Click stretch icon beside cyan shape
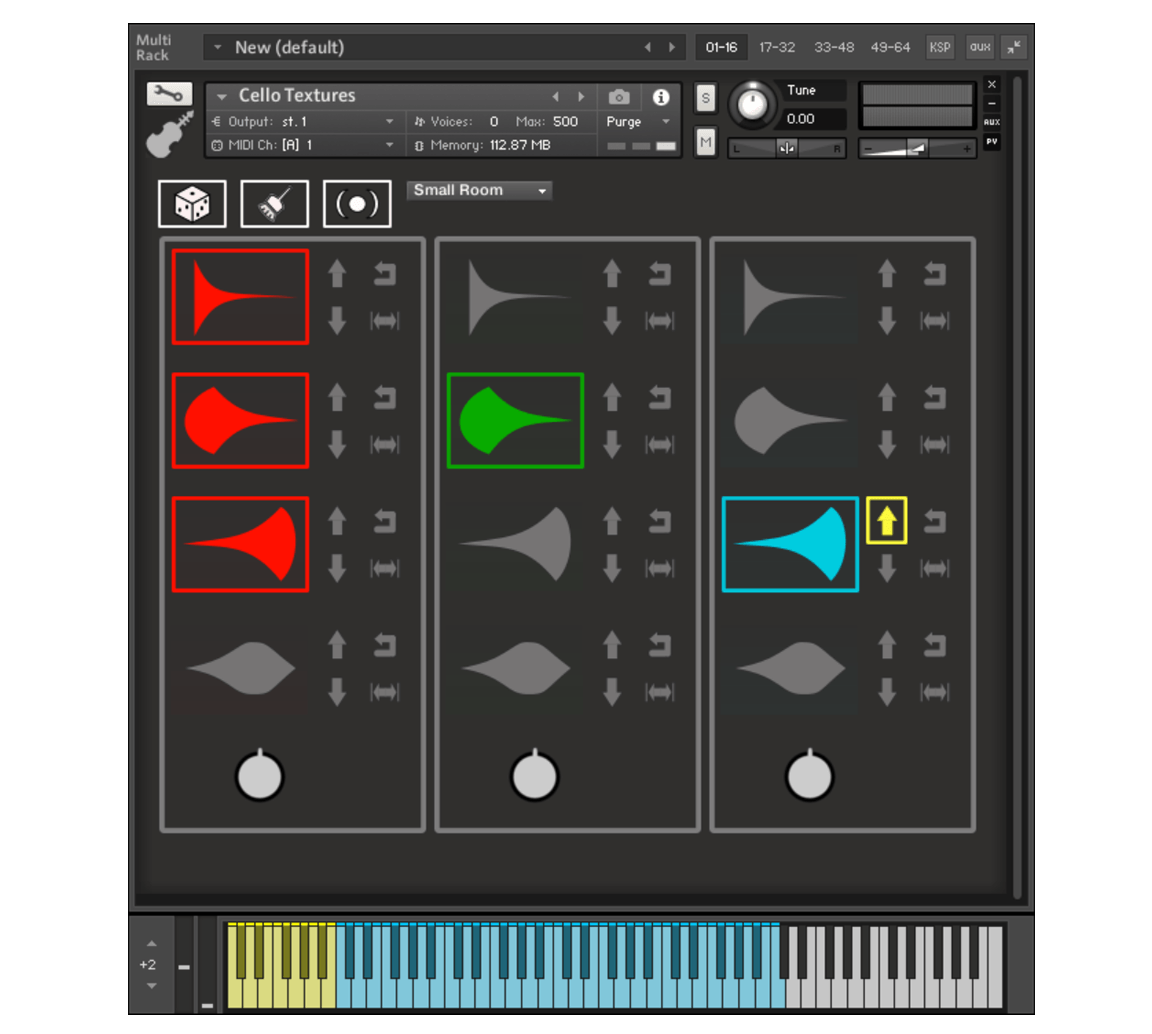 click(x=934, y=567)
